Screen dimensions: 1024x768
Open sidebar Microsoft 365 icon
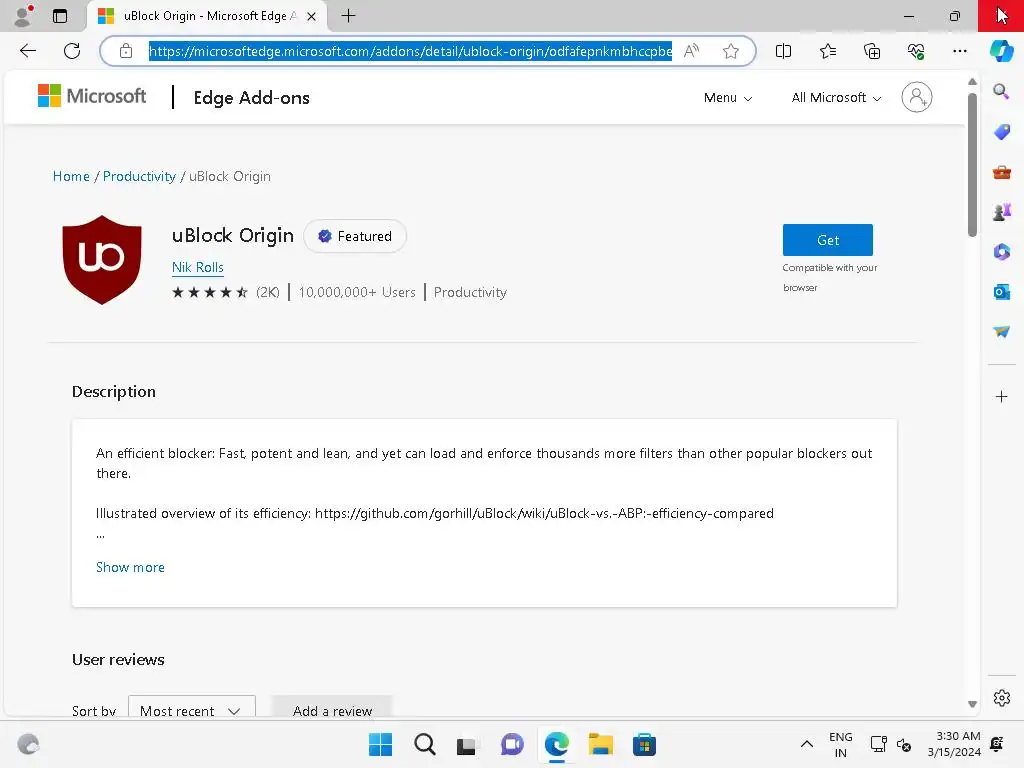[1001, 252]
